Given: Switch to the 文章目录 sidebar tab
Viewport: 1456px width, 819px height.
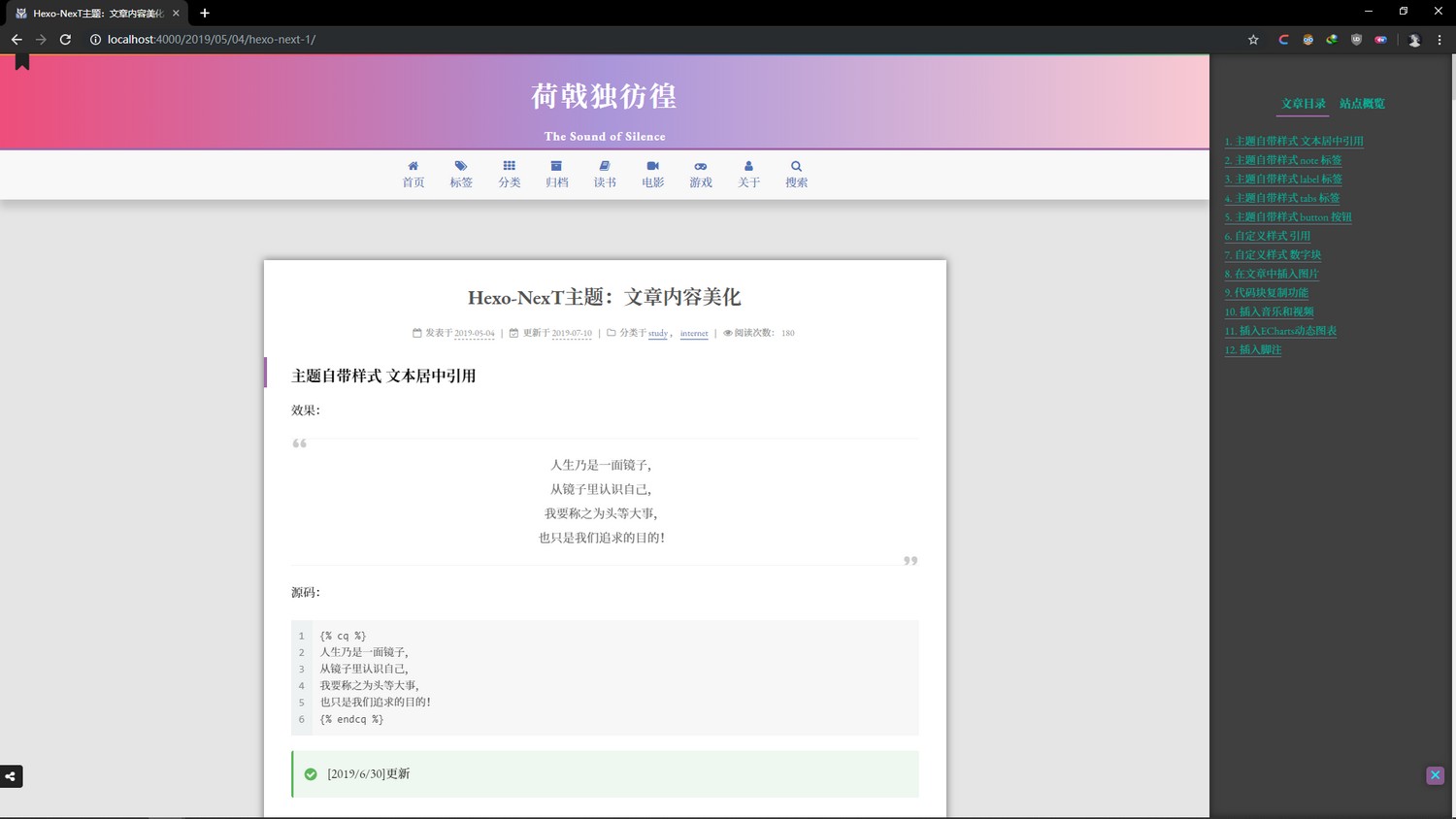Looking at the screenshot, I should pyautogui.click(x=1303, y=104).
